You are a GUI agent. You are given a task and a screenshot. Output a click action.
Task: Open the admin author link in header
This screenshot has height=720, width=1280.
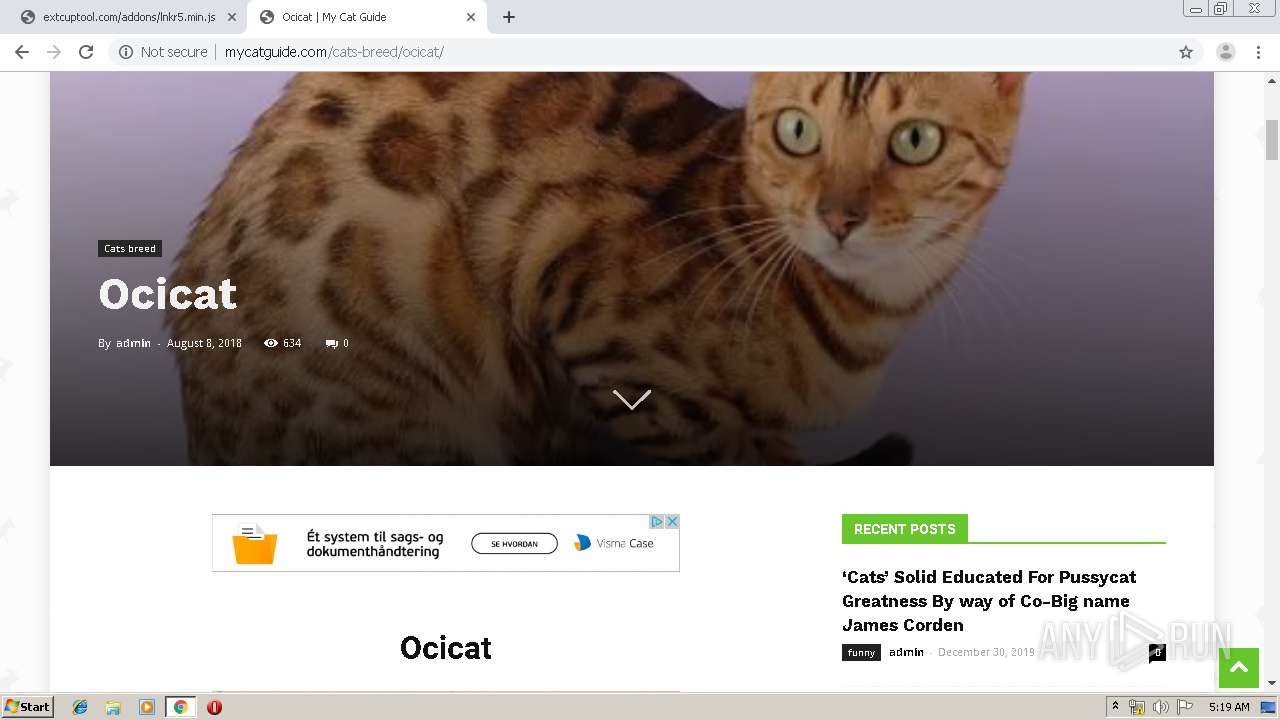(133, 343)
